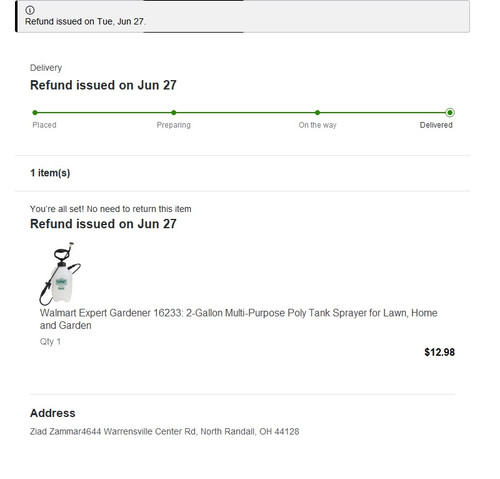Click the Address section heading
This screenshot has width=500, height=479.
point(53,413)
